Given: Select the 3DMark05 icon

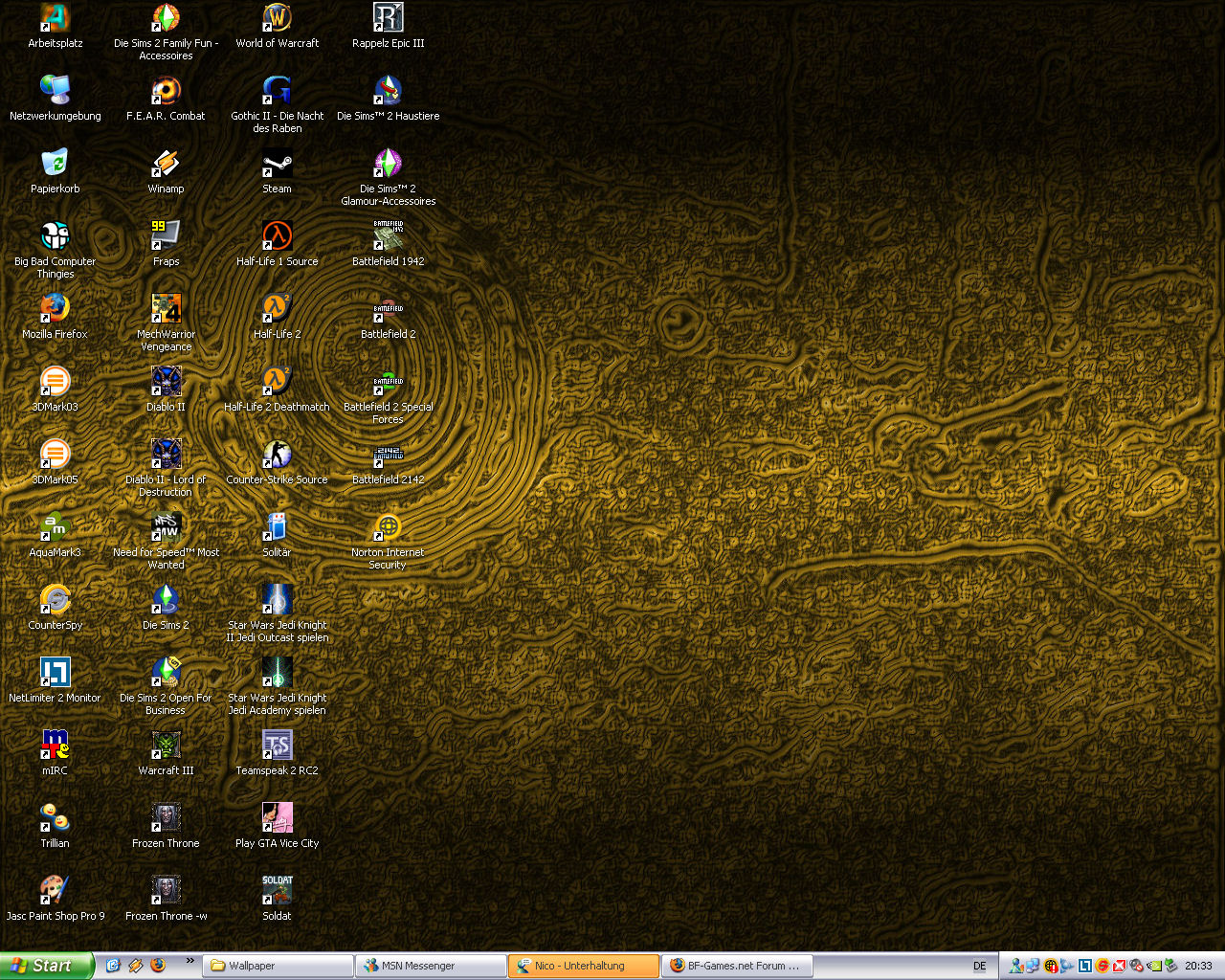Looking at the screenshot, I should coord(56,462).
